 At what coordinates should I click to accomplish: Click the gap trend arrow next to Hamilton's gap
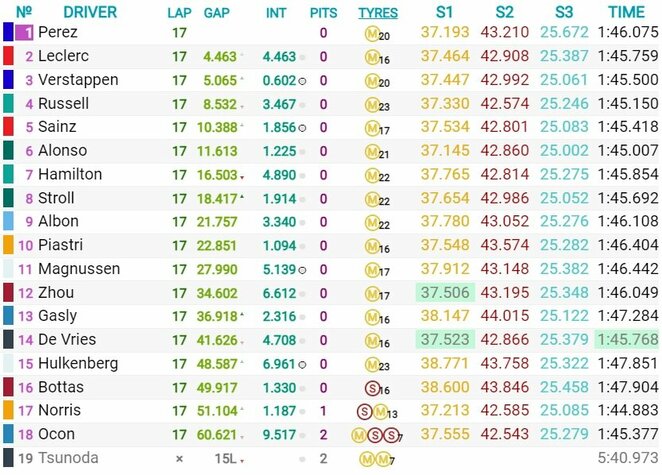pos(243,176)
